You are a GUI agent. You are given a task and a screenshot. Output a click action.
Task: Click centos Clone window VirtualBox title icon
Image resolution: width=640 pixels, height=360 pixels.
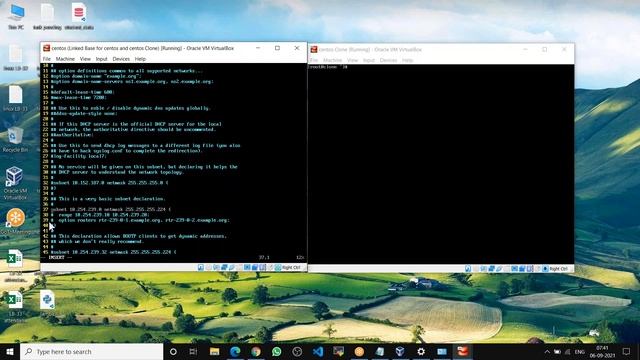[x=314, y=49]
